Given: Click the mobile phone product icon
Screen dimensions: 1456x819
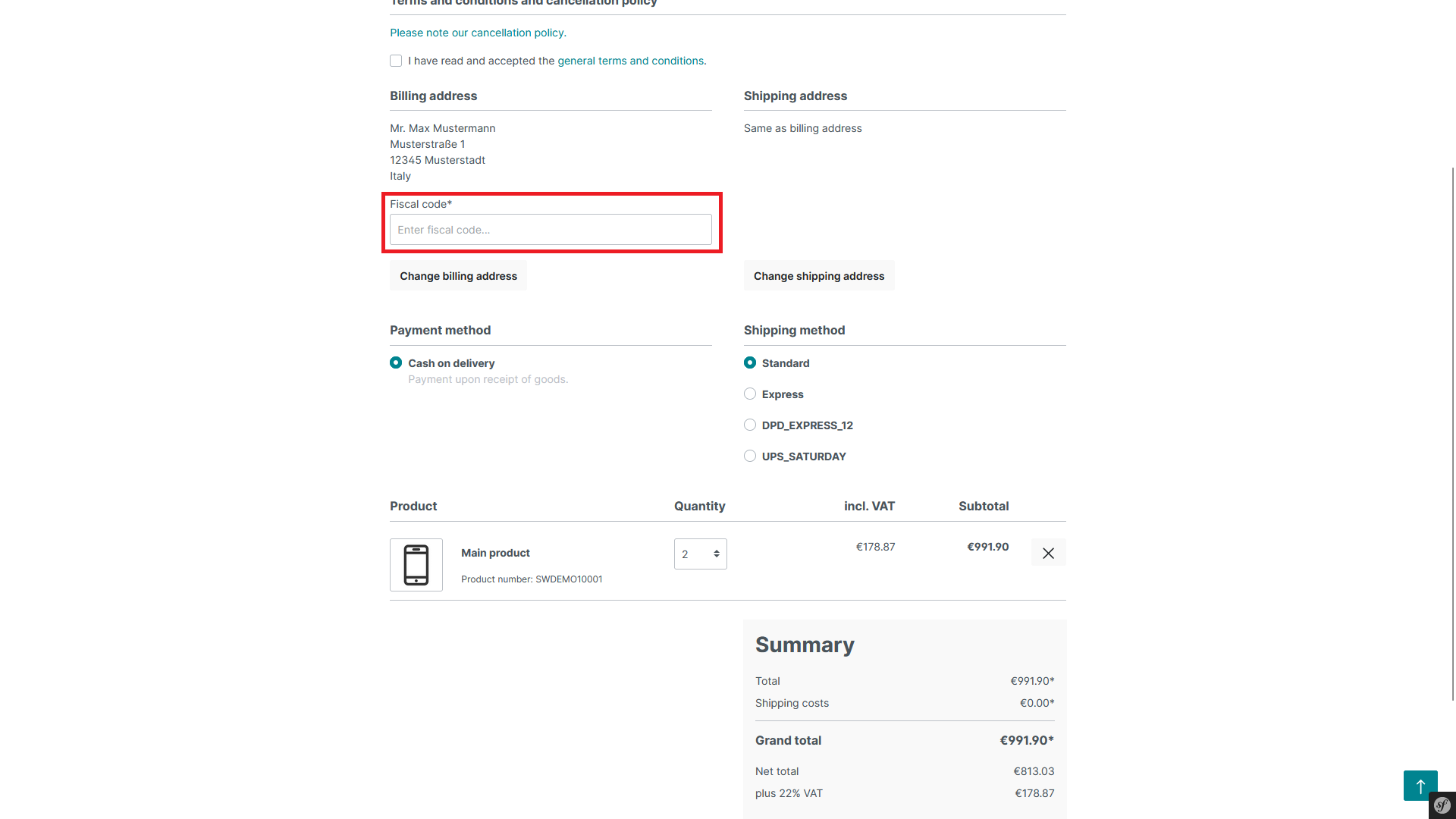Looking at the screenshot, I should (x=415, y=564).
